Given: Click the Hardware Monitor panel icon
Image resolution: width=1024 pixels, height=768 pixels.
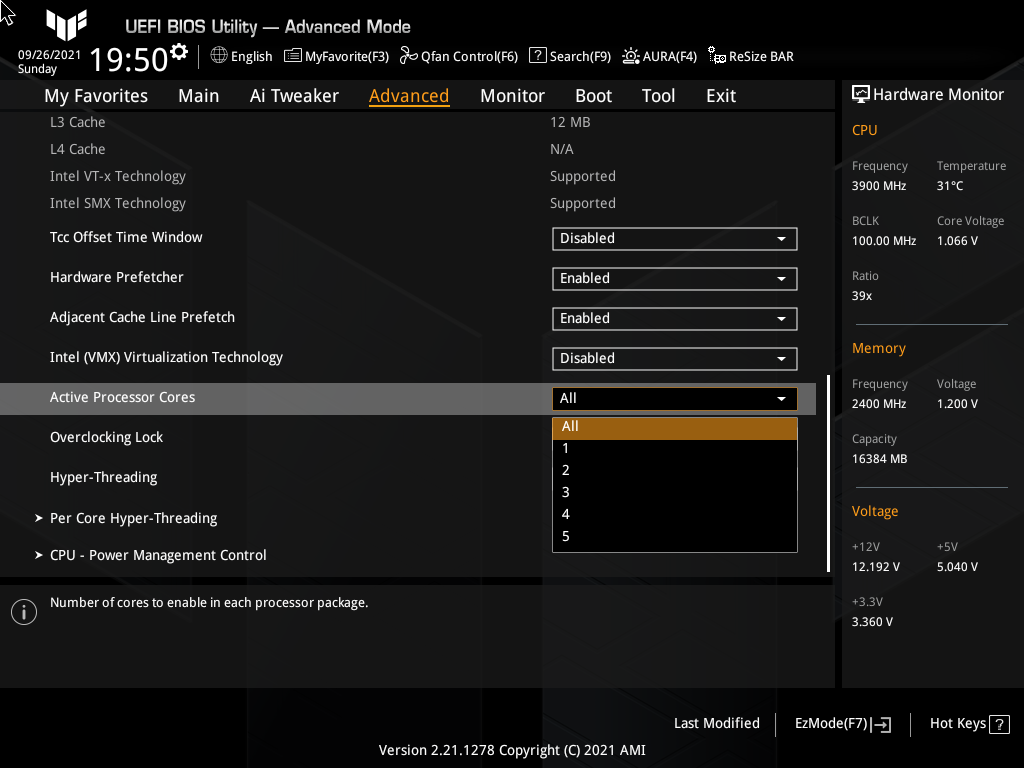Looking at the screenshot, I should tap(861, 94).
